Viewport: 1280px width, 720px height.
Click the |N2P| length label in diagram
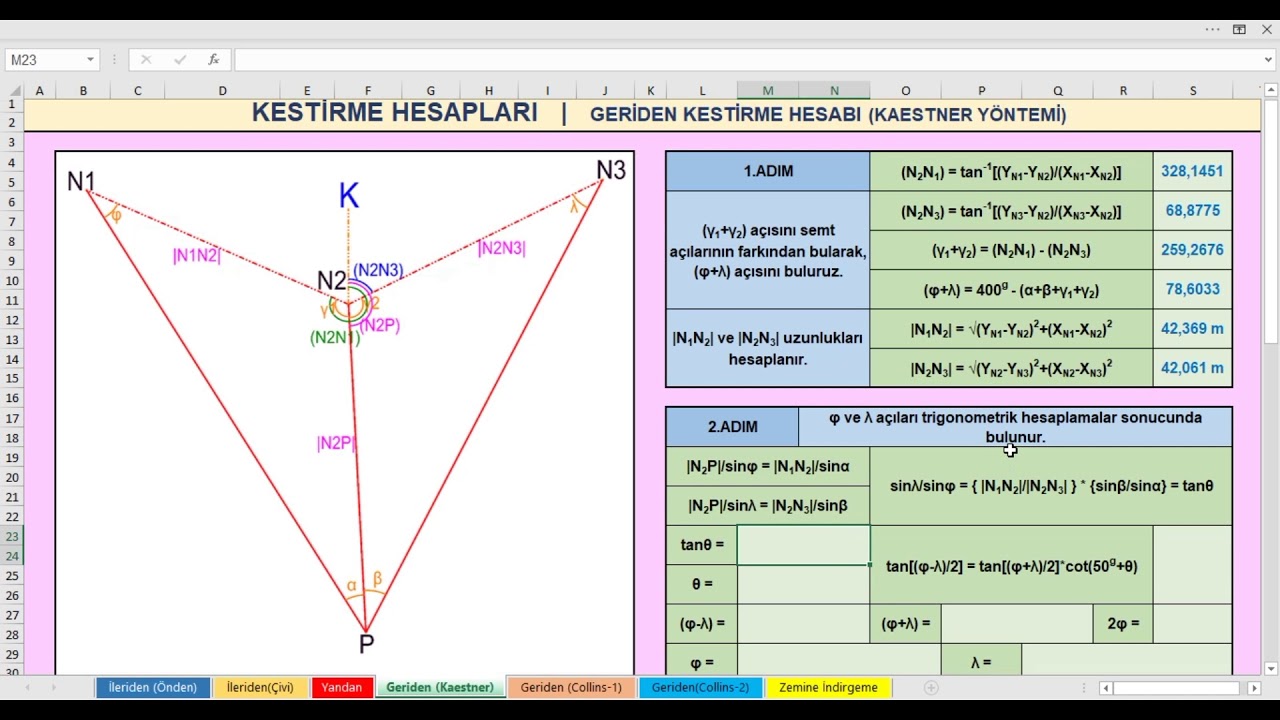pyautogui.click(x=336, y=443)
